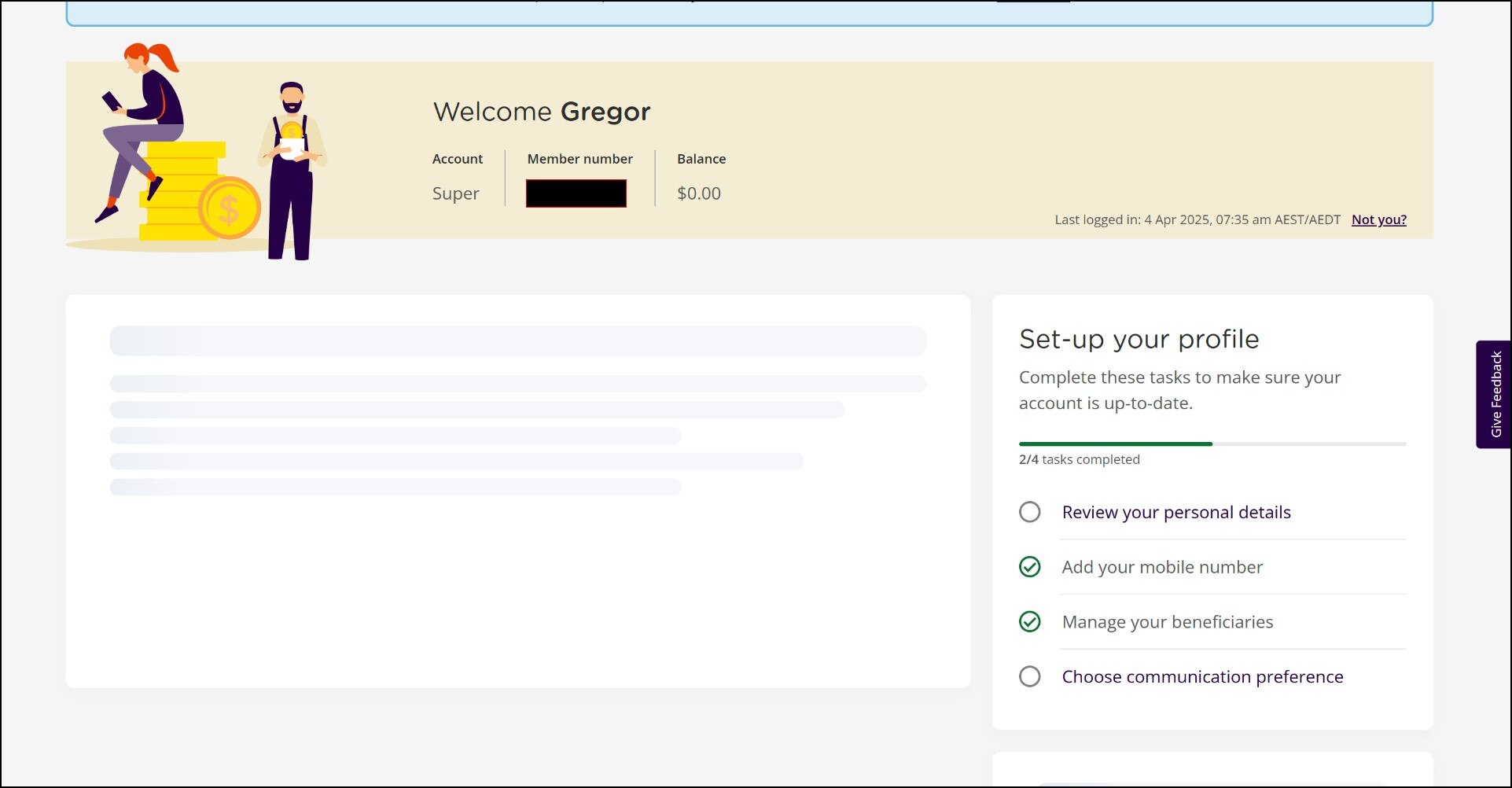Click green checkmark beside Manage your beneficiaries
Image resolution: width=1512 pixels, height=788 pixels.
pos(1029,622)
